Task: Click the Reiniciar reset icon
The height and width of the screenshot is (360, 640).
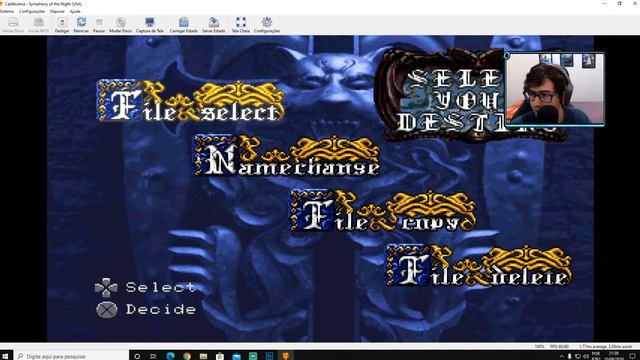Action: [81, 25]
